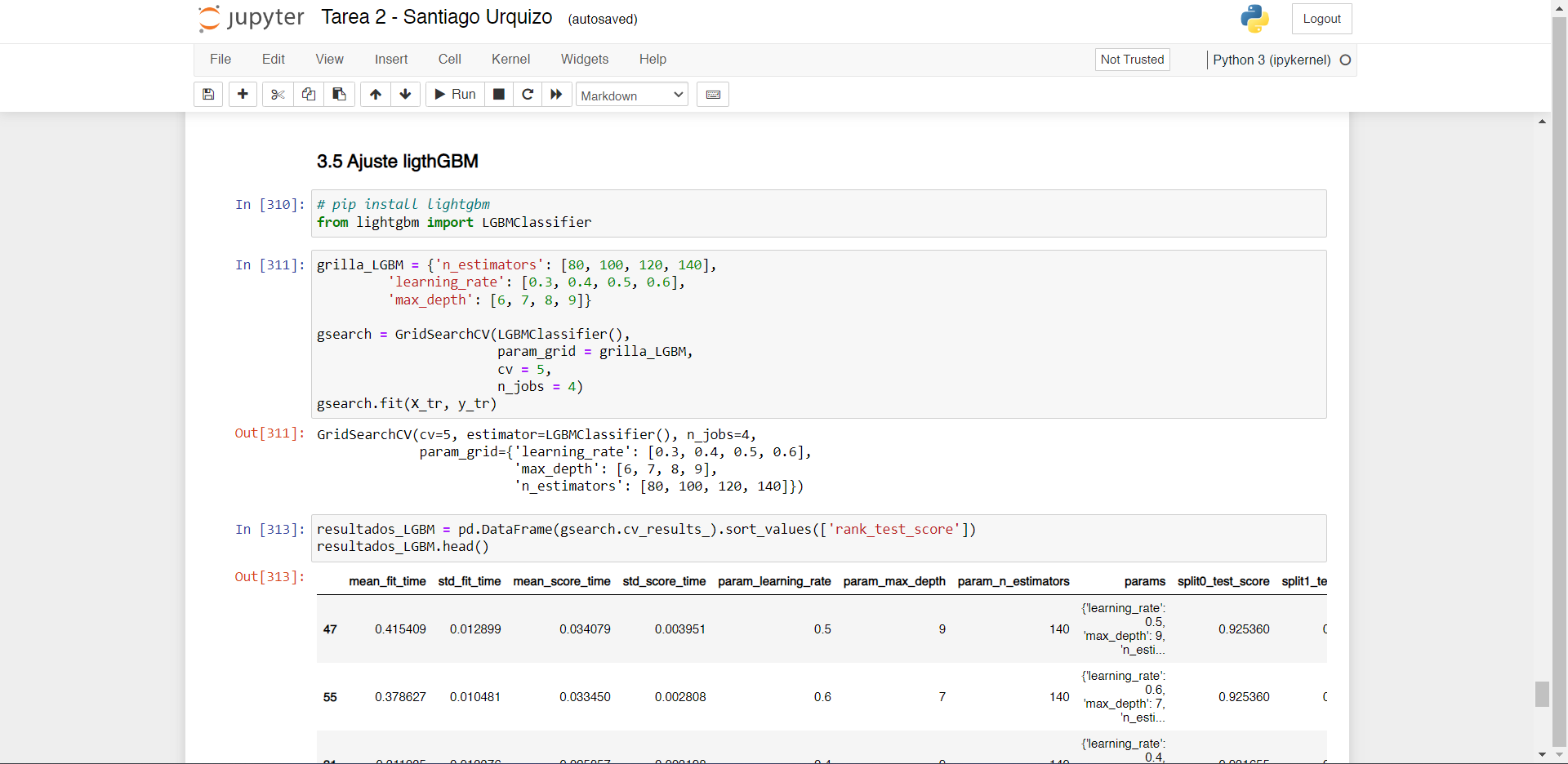Restart kernel and run all cells
The width and height of the screenshot is (1568, 764).
556,95
